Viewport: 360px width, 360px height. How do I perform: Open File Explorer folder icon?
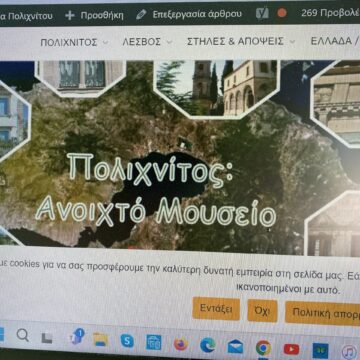(100, 340)
